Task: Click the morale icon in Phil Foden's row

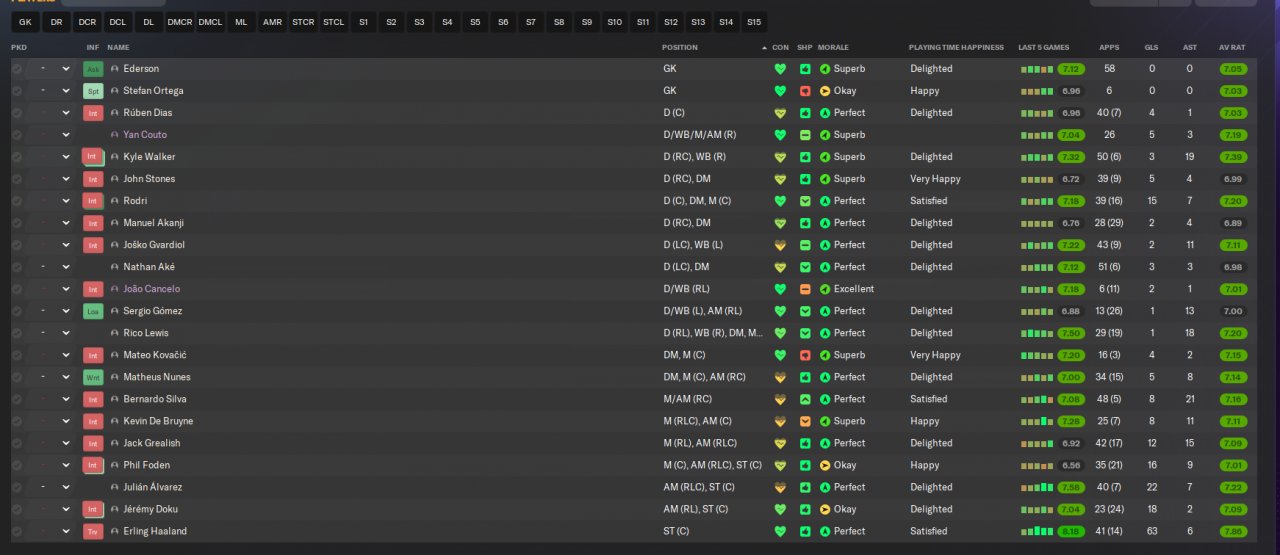Action: click(825, 465)
